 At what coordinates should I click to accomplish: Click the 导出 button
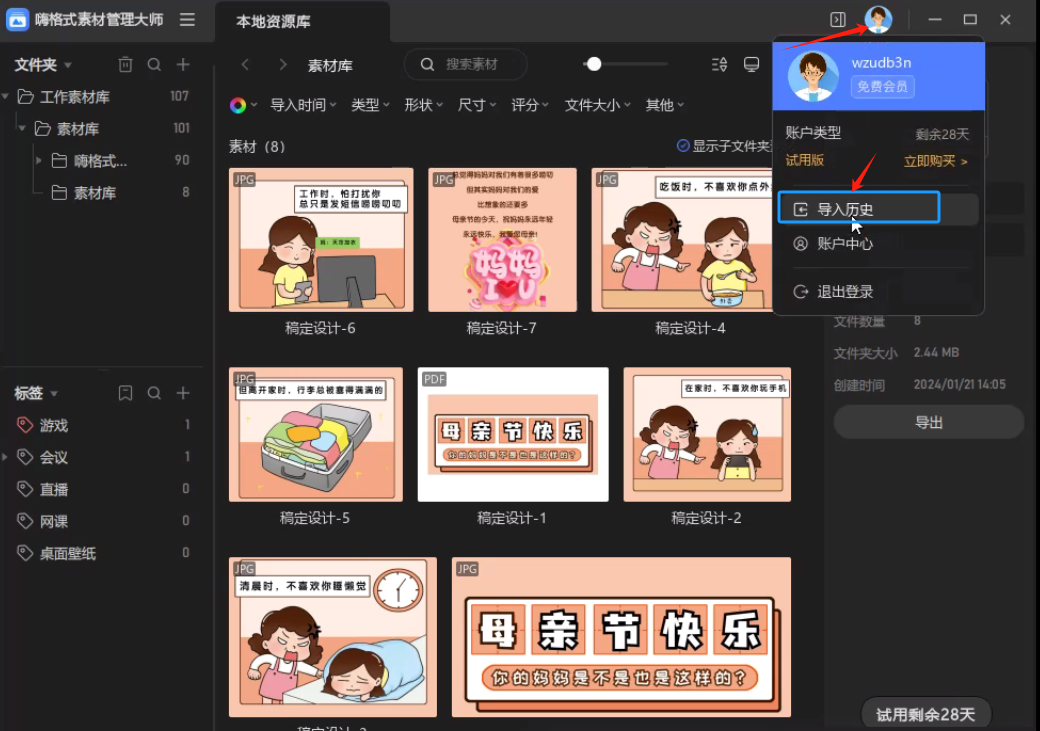click(x=929, y=422)
